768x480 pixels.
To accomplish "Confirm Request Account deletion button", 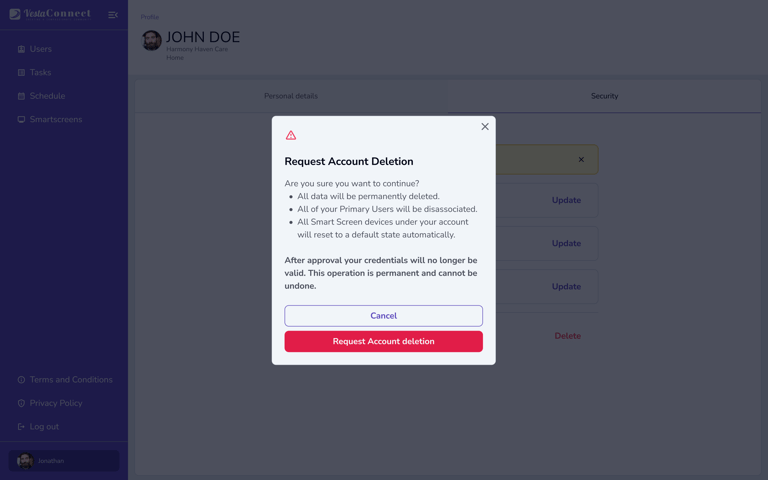I will [384, 341].
